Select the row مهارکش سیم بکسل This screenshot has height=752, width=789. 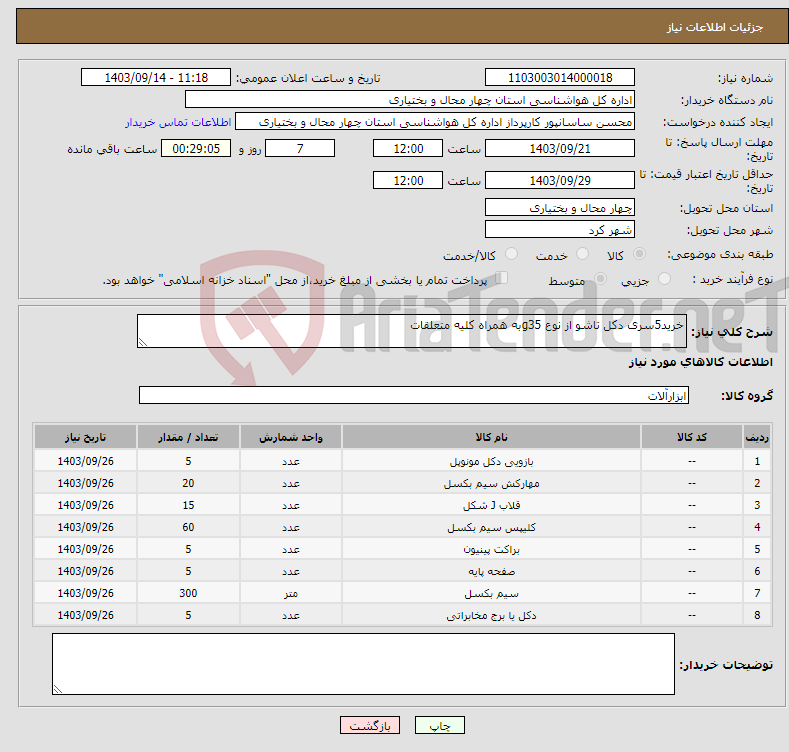coord(403,483)
